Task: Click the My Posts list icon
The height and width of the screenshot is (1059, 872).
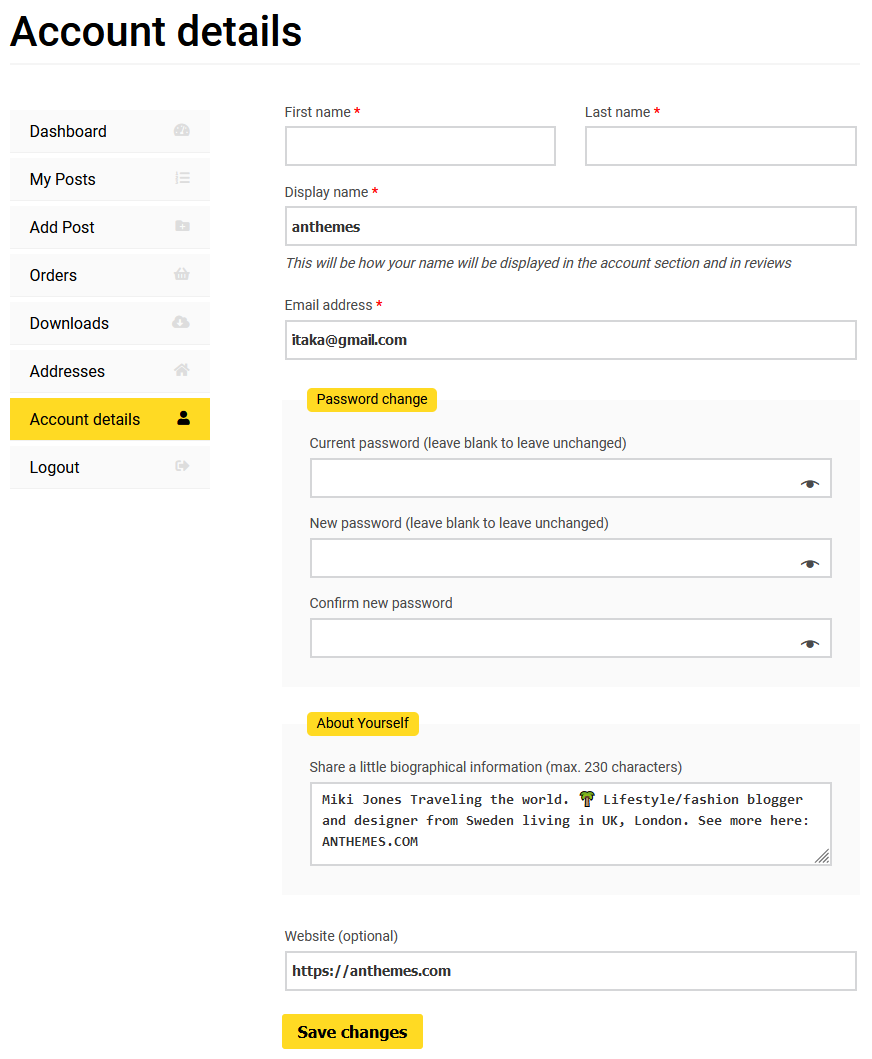Action: click(182, 178)
